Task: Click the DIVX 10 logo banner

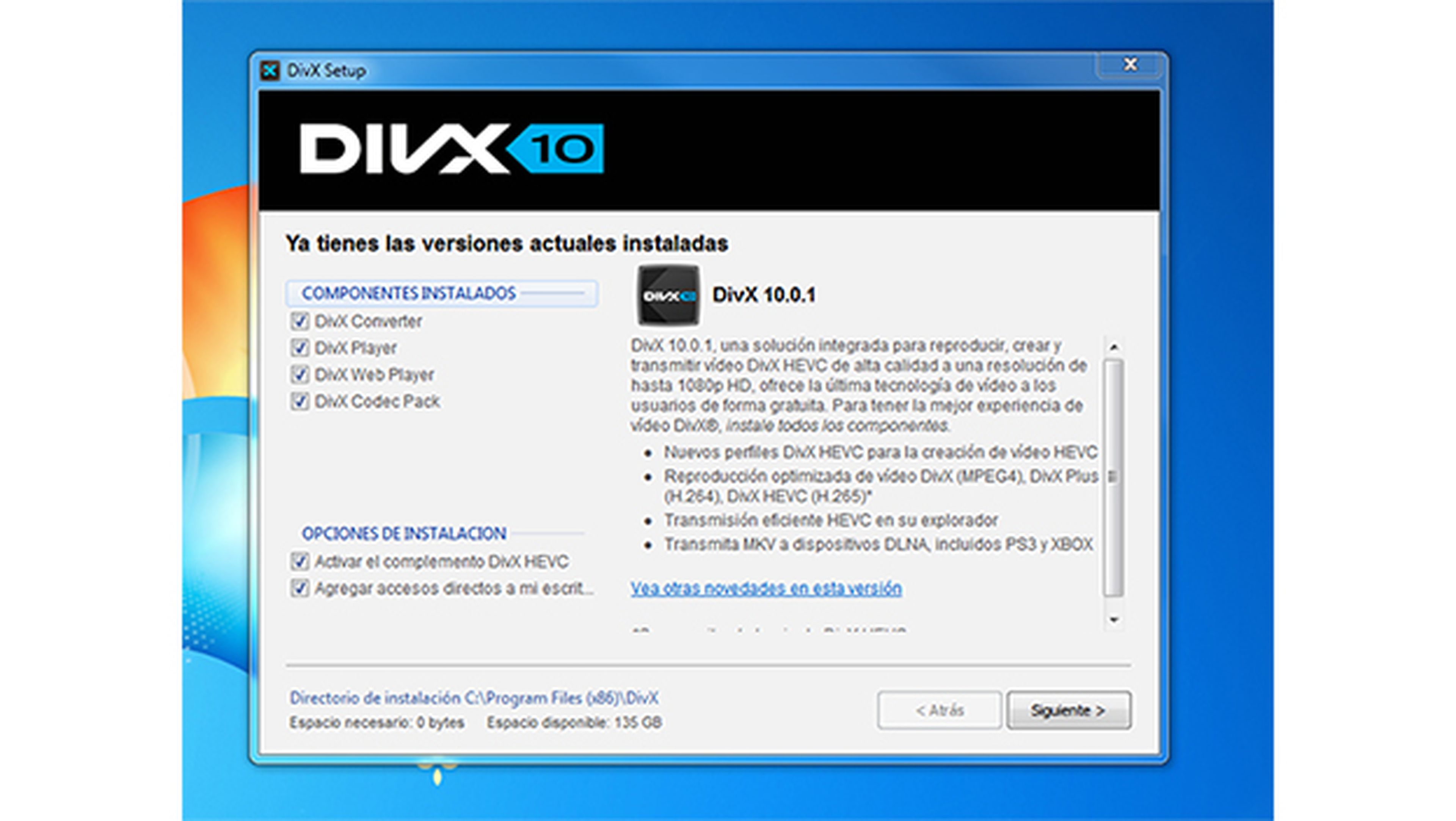Action: click(x=451, y=149)
